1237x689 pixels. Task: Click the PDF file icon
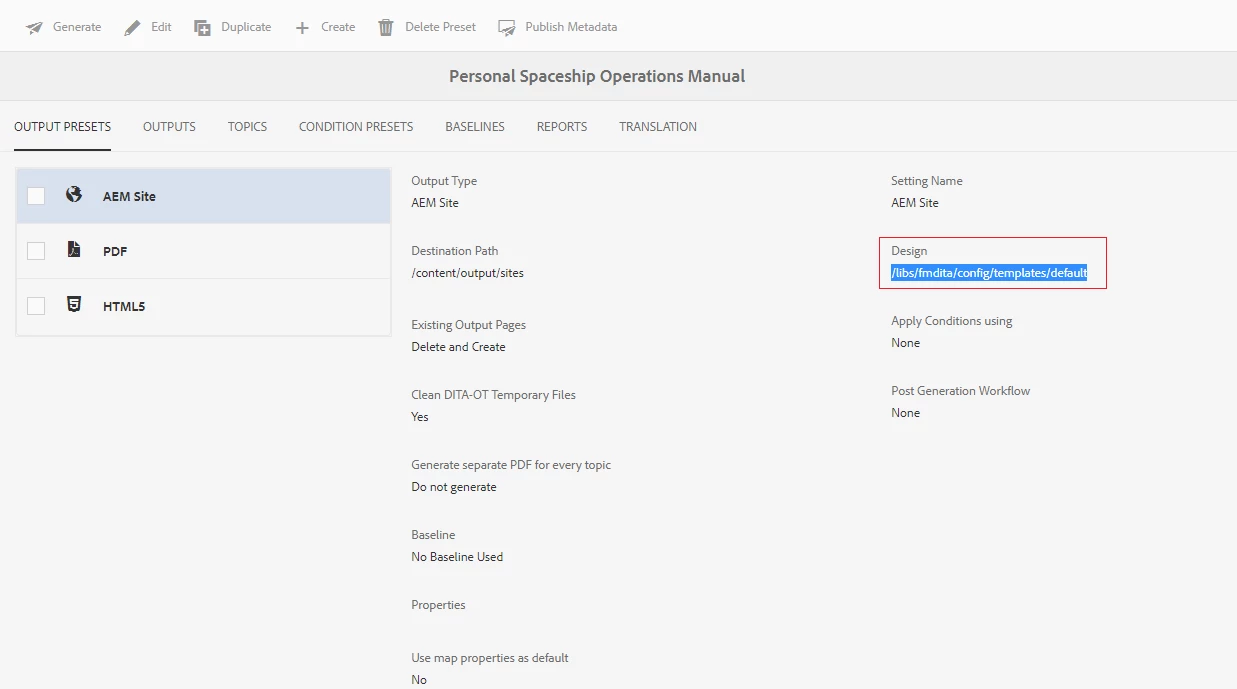74,250
